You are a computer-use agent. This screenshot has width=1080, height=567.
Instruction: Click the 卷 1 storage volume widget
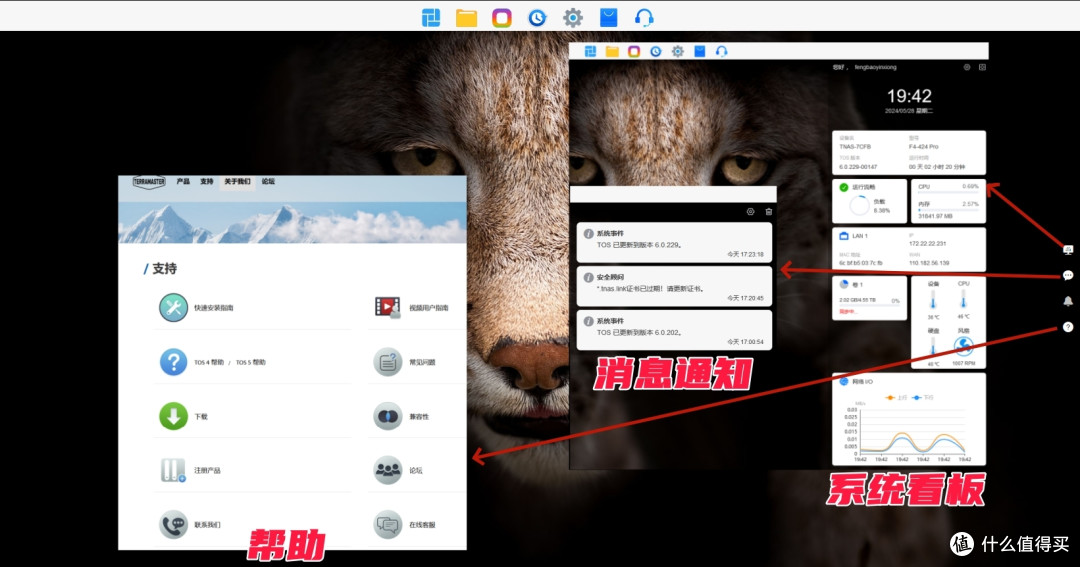pyautogui.click(x=869, y=298)
